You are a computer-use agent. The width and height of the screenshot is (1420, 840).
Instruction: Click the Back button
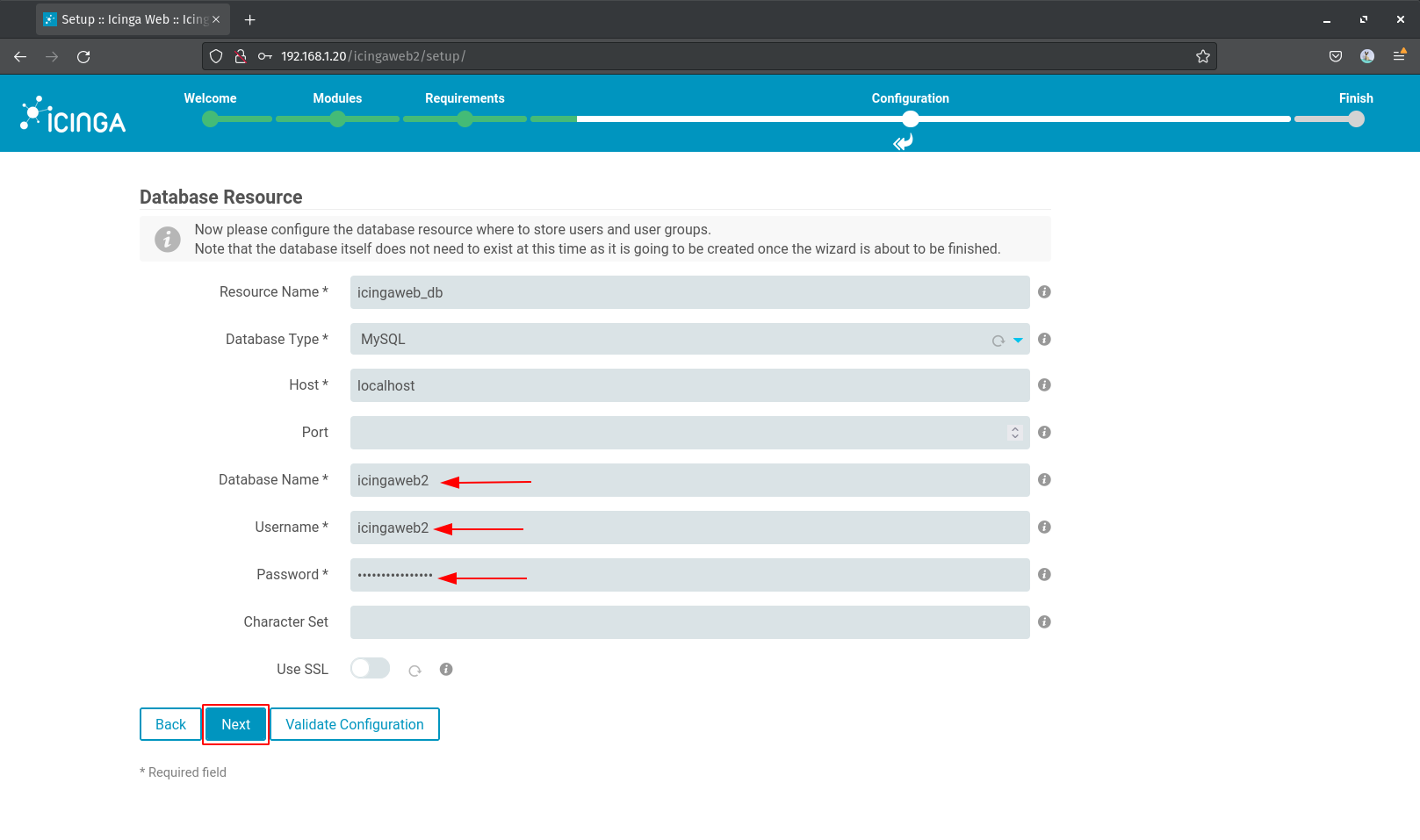[170, 724]
